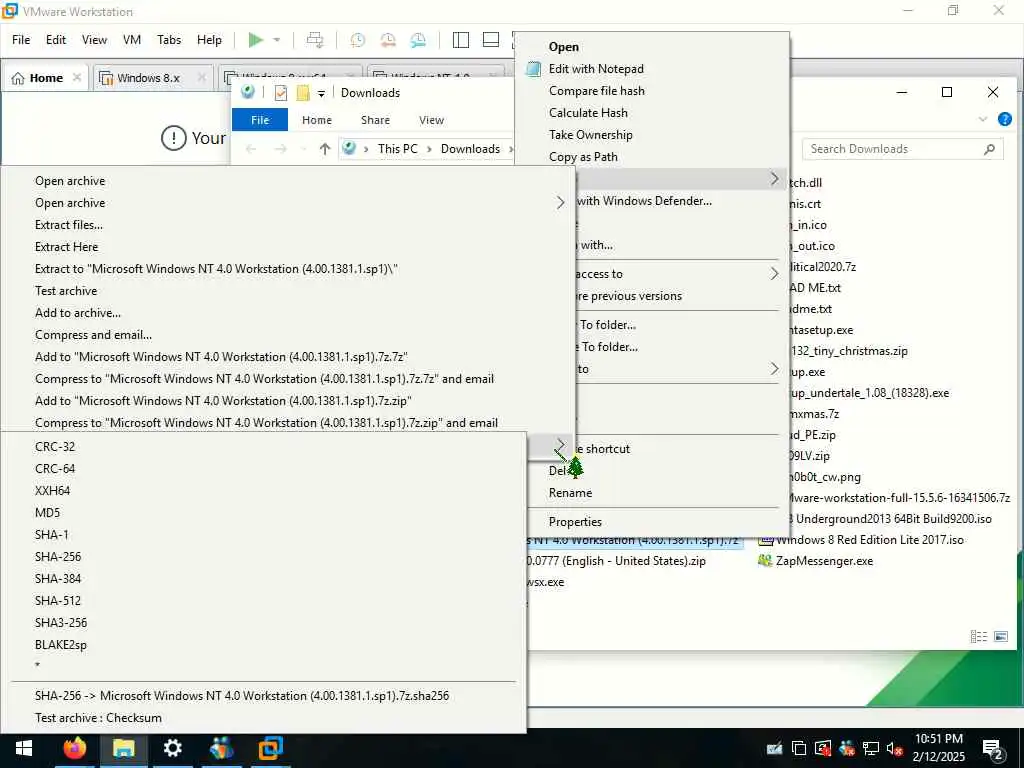Expand the ribbon with the chevron icon
Screen dimensions: 1024x768
point(983,119)
